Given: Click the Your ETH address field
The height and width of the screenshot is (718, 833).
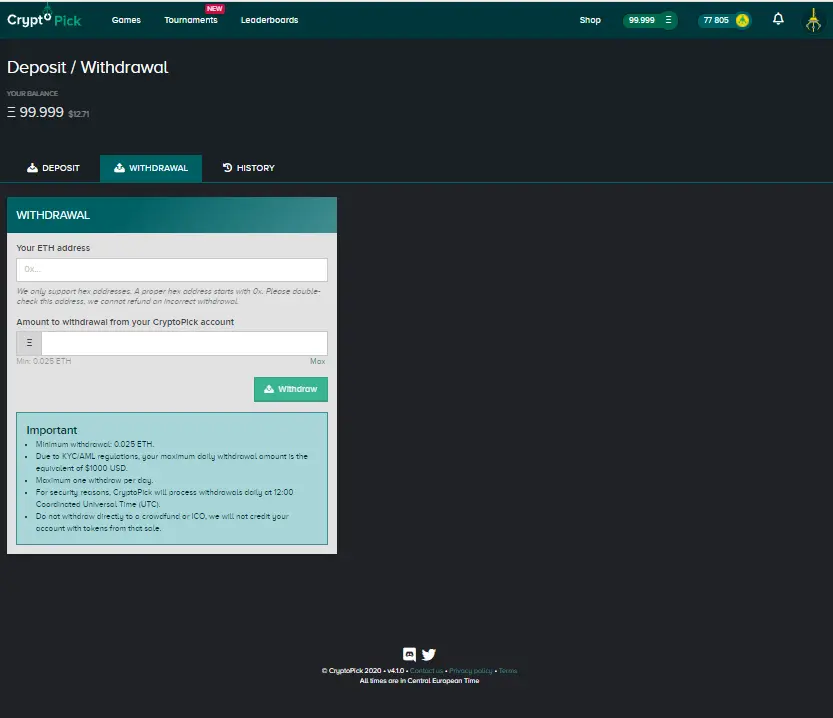Looking at the screenshot, I should (x=172, y=270).
